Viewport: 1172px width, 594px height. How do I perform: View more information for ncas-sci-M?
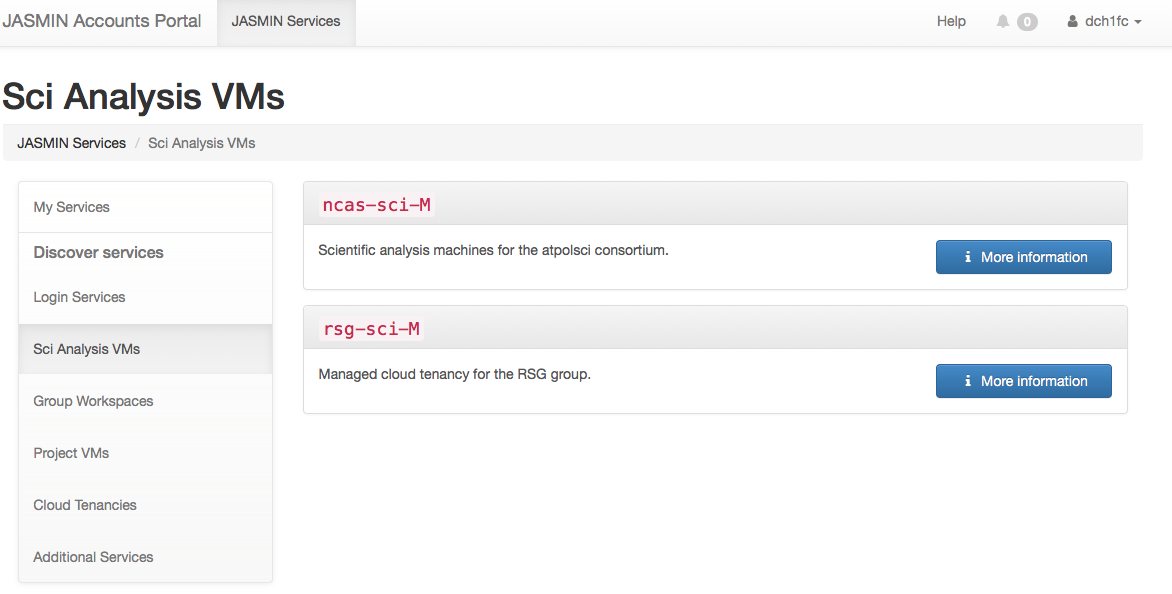tap(1023, 257)
